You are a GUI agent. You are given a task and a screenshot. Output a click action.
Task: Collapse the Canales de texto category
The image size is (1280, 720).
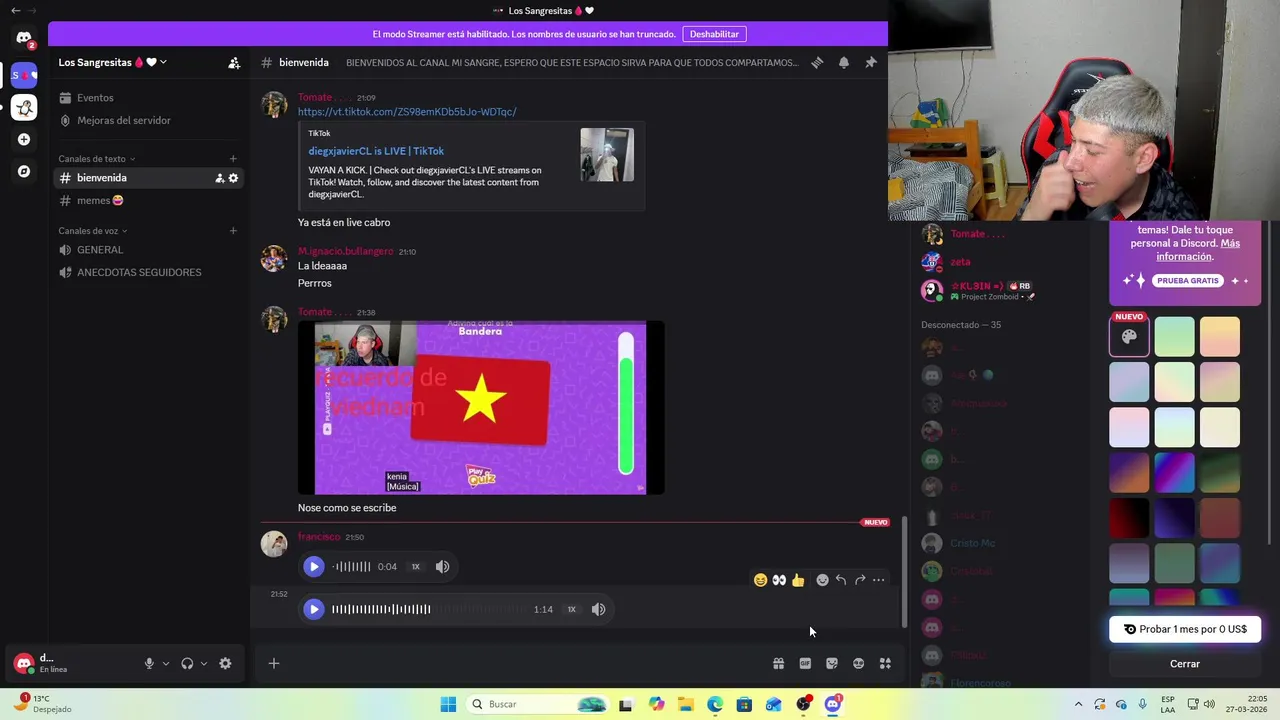click(x=97, y=159)
